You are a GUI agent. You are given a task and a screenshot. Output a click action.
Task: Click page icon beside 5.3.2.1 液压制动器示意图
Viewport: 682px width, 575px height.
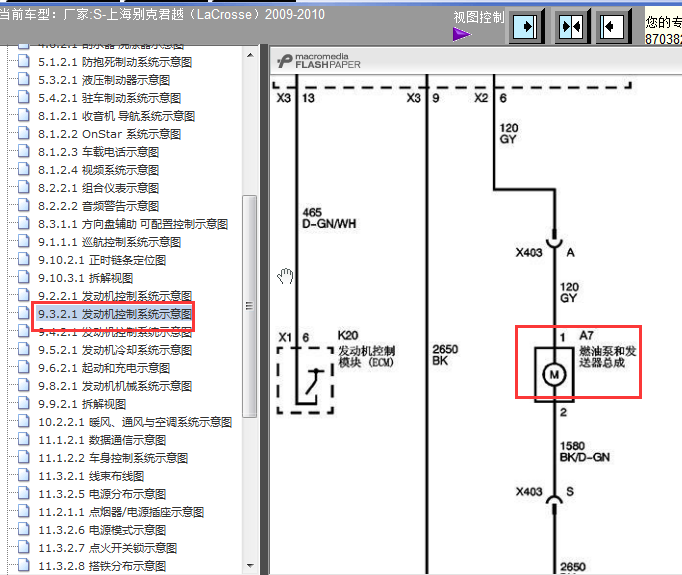click(x=23, y=80)
